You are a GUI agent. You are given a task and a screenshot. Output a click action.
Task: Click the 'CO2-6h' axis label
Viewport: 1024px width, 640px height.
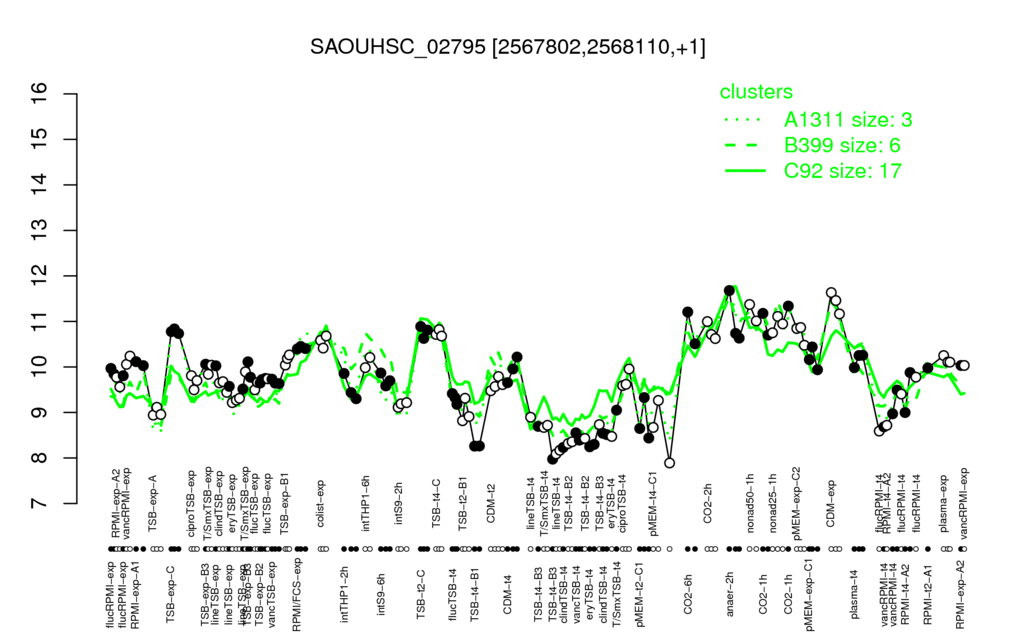tap(688, 595)
